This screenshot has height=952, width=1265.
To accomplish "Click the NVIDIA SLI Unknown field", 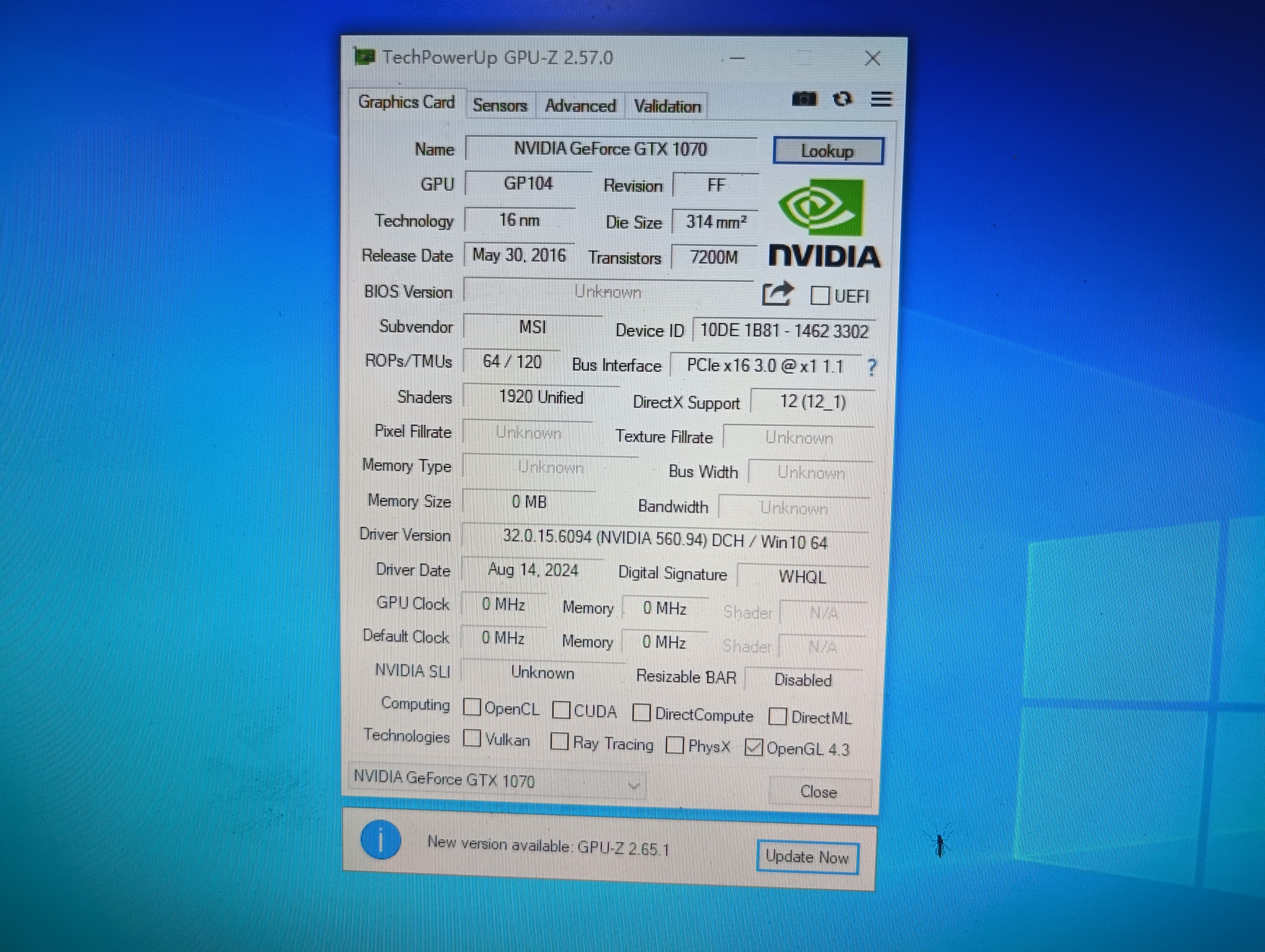I will [543, 673].
